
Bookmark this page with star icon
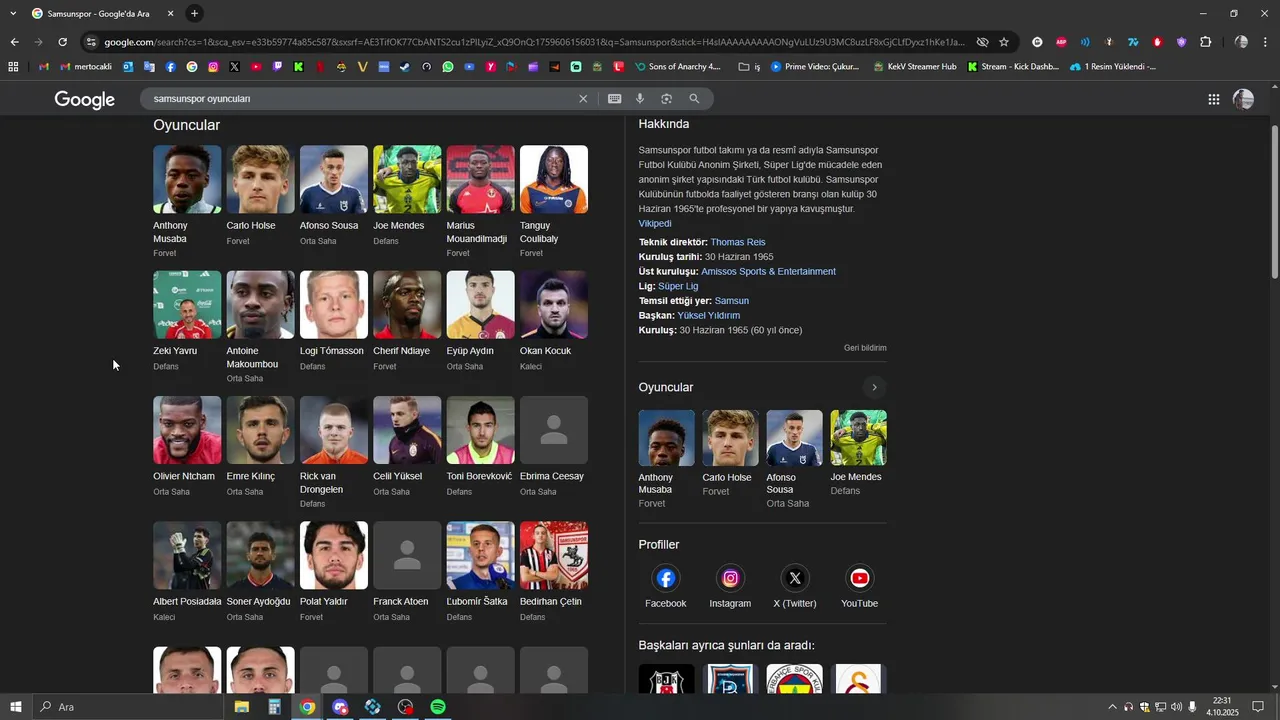pos(1004,42)
